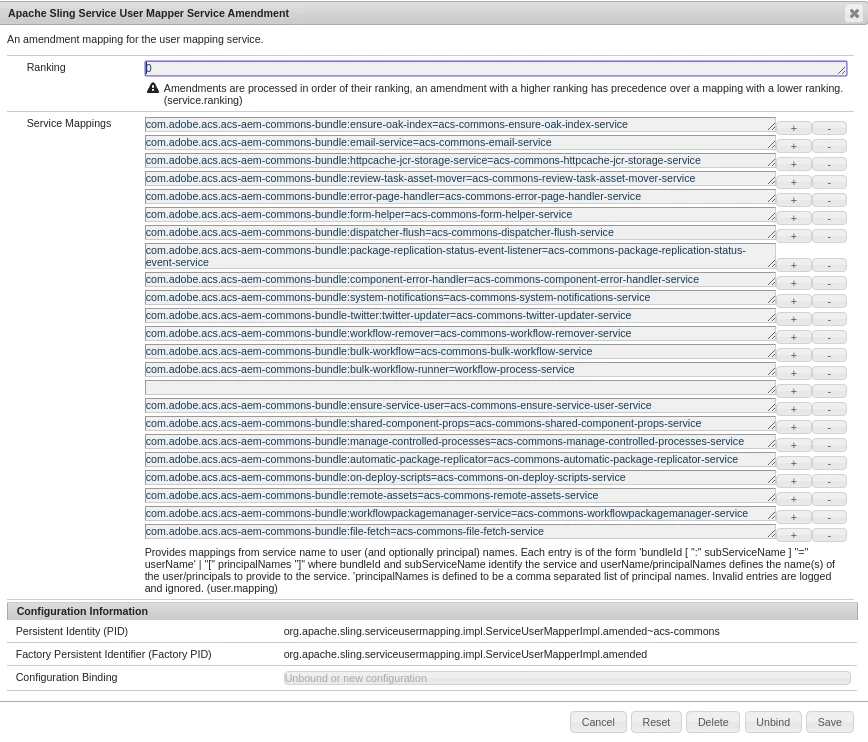Reset the configuration form

point(656,723)
